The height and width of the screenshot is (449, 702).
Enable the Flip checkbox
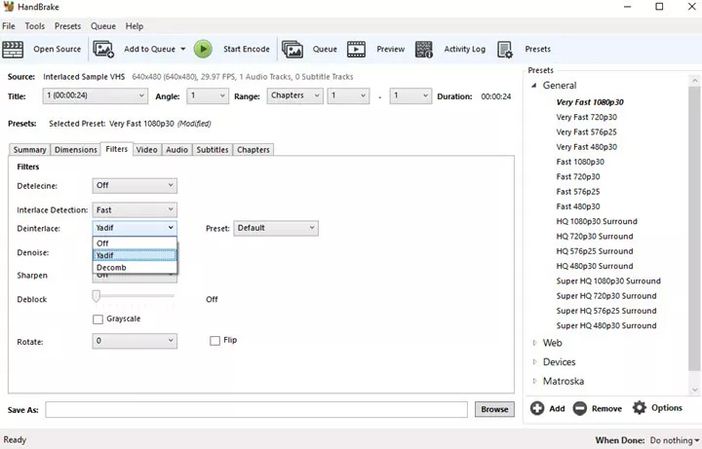coord(215,341)
